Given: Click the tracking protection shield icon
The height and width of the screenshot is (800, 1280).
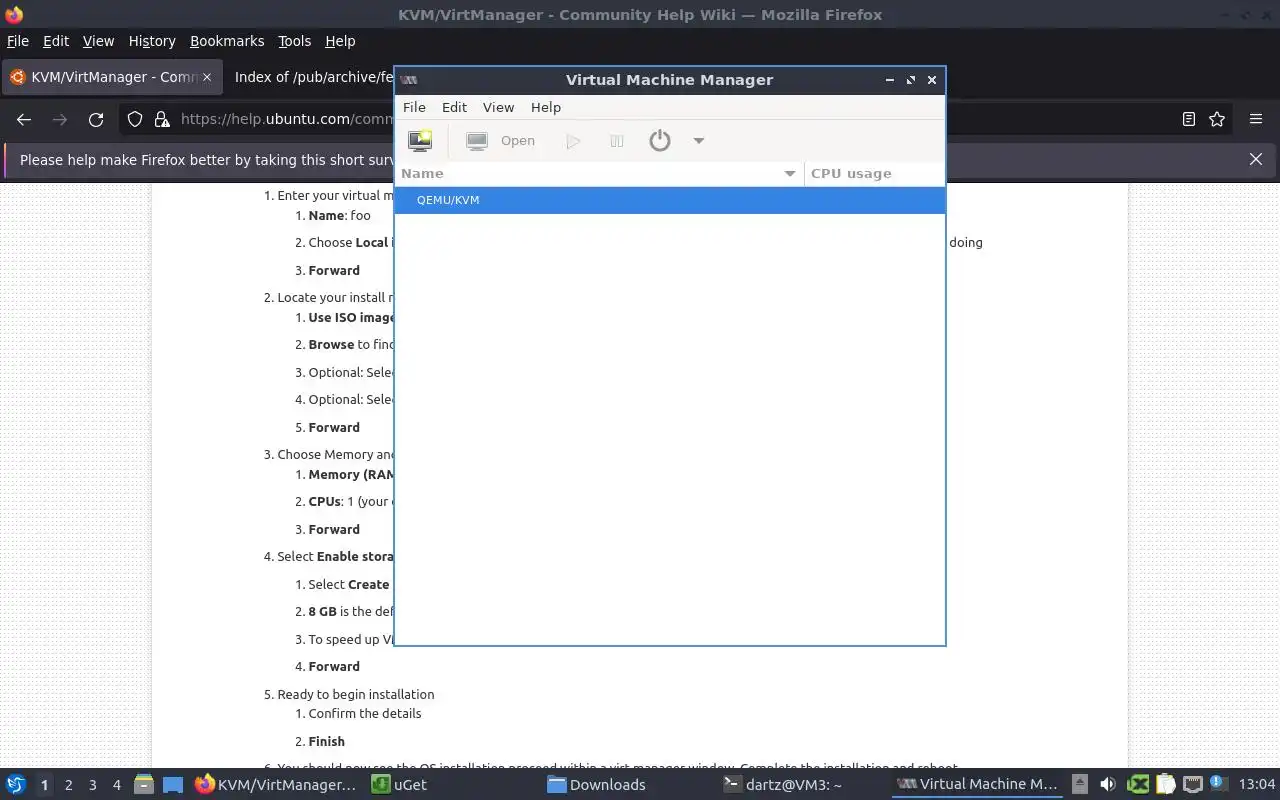Looking at the screenshot, I should coord(135,119).
